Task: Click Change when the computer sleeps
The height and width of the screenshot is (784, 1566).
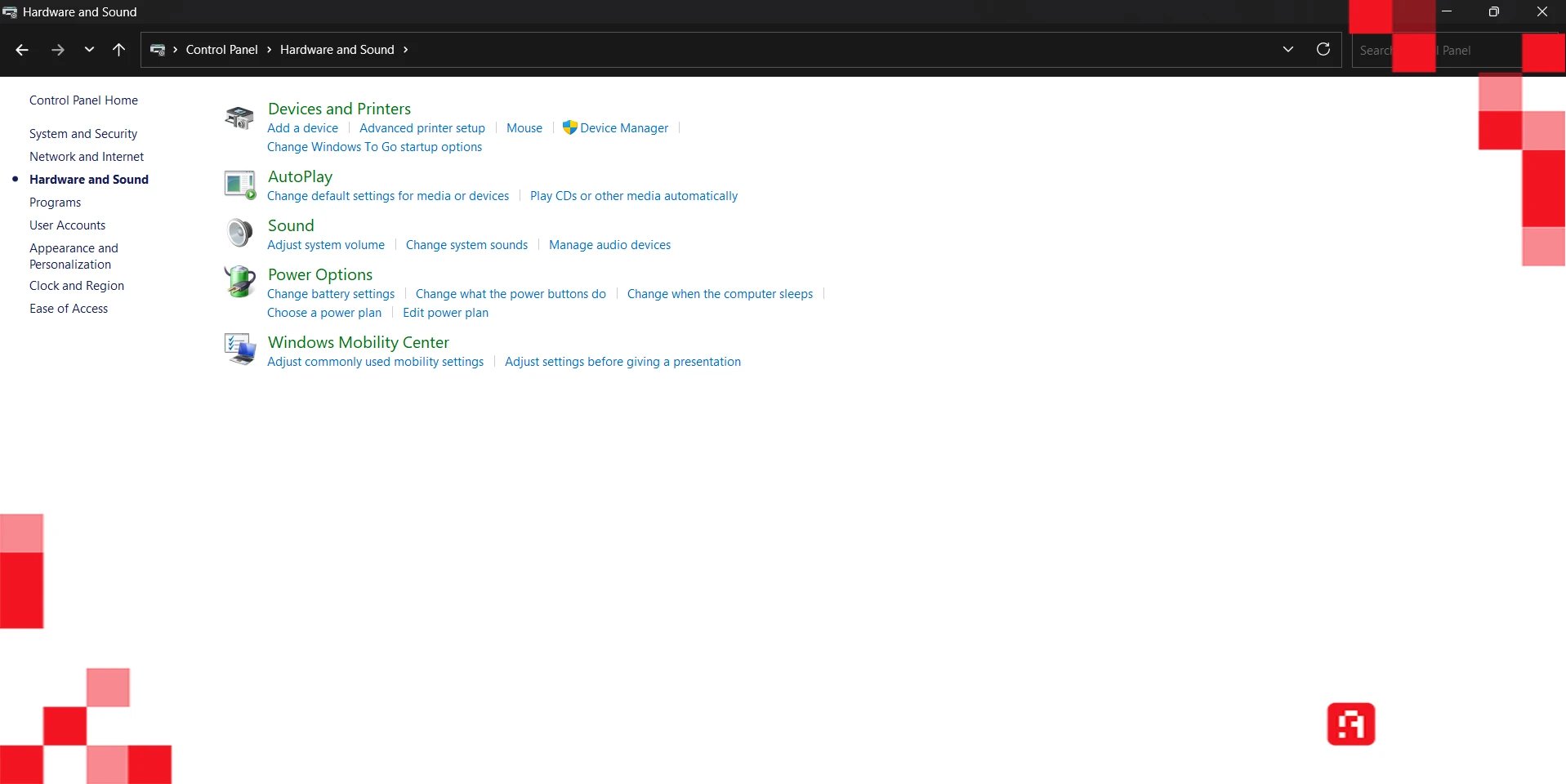Action: [720, 294]
